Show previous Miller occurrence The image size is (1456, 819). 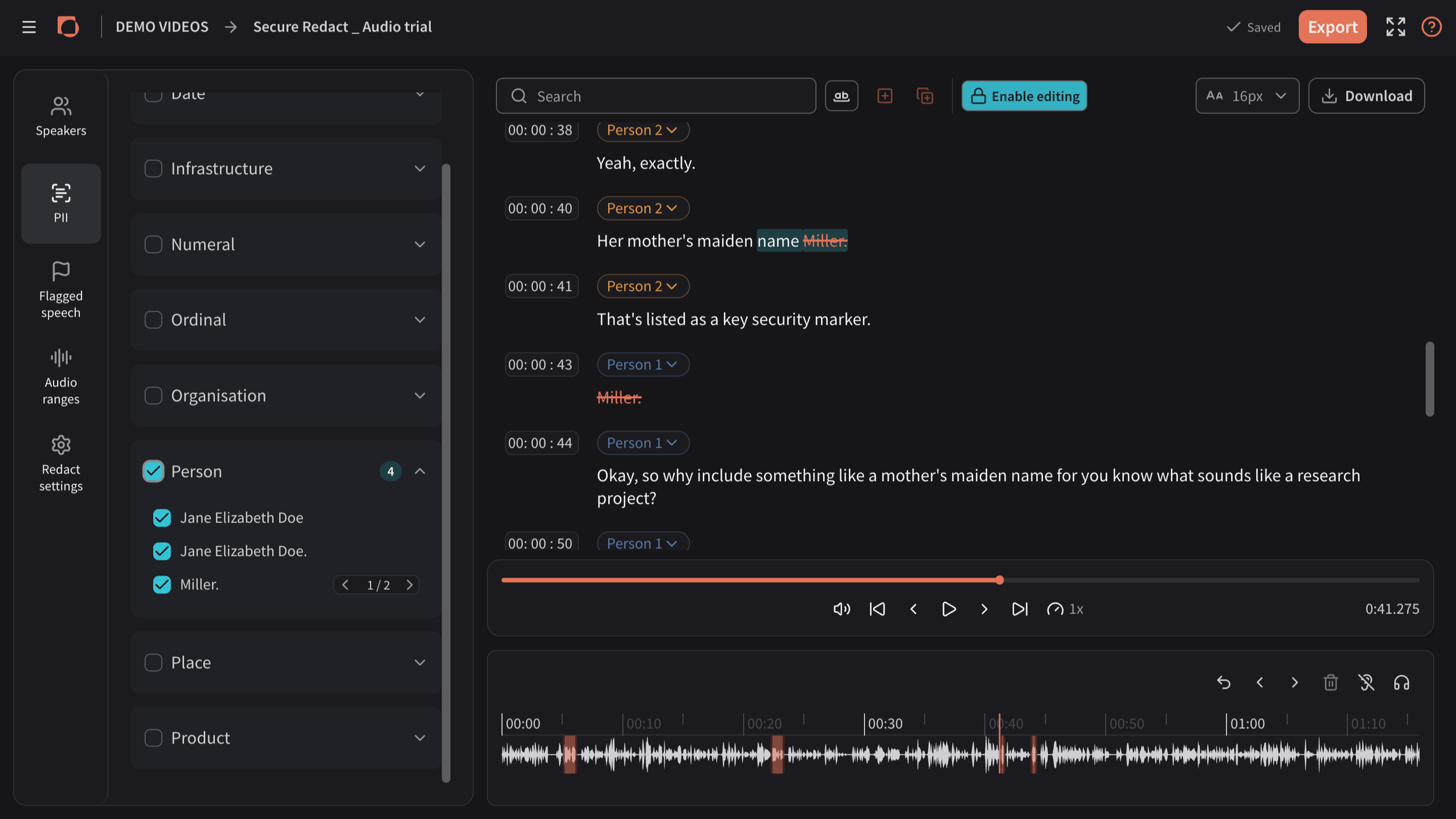pyautogui.click(x=345, y=585)
